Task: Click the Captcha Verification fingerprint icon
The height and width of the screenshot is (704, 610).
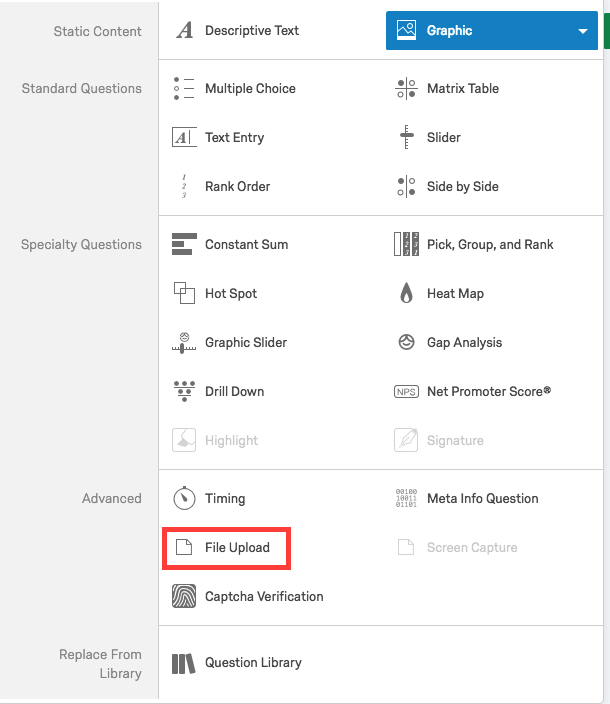Action: [x=184, y=596]
